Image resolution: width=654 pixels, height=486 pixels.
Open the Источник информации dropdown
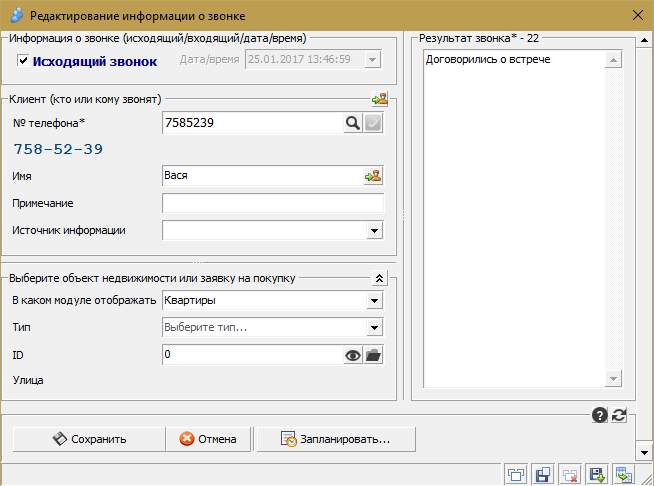374,230
